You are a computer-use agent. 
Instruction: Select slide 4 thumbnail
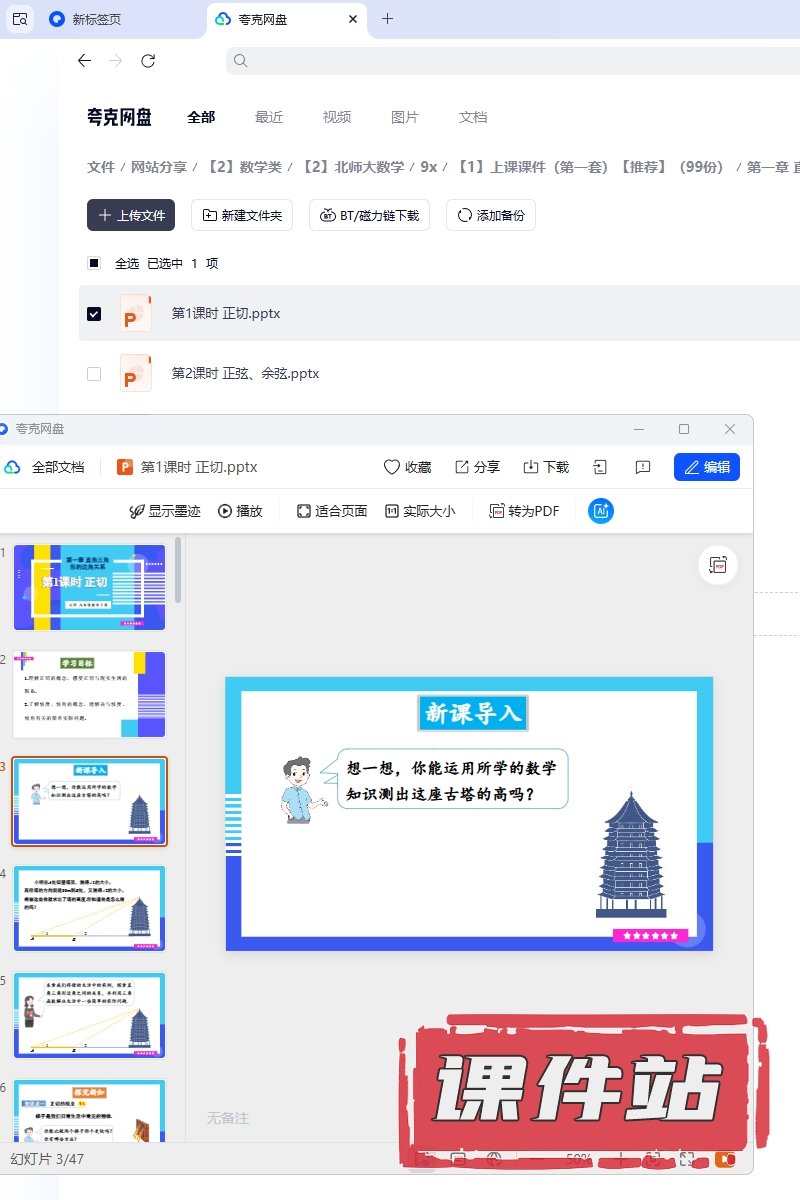[x=89, y=908]
